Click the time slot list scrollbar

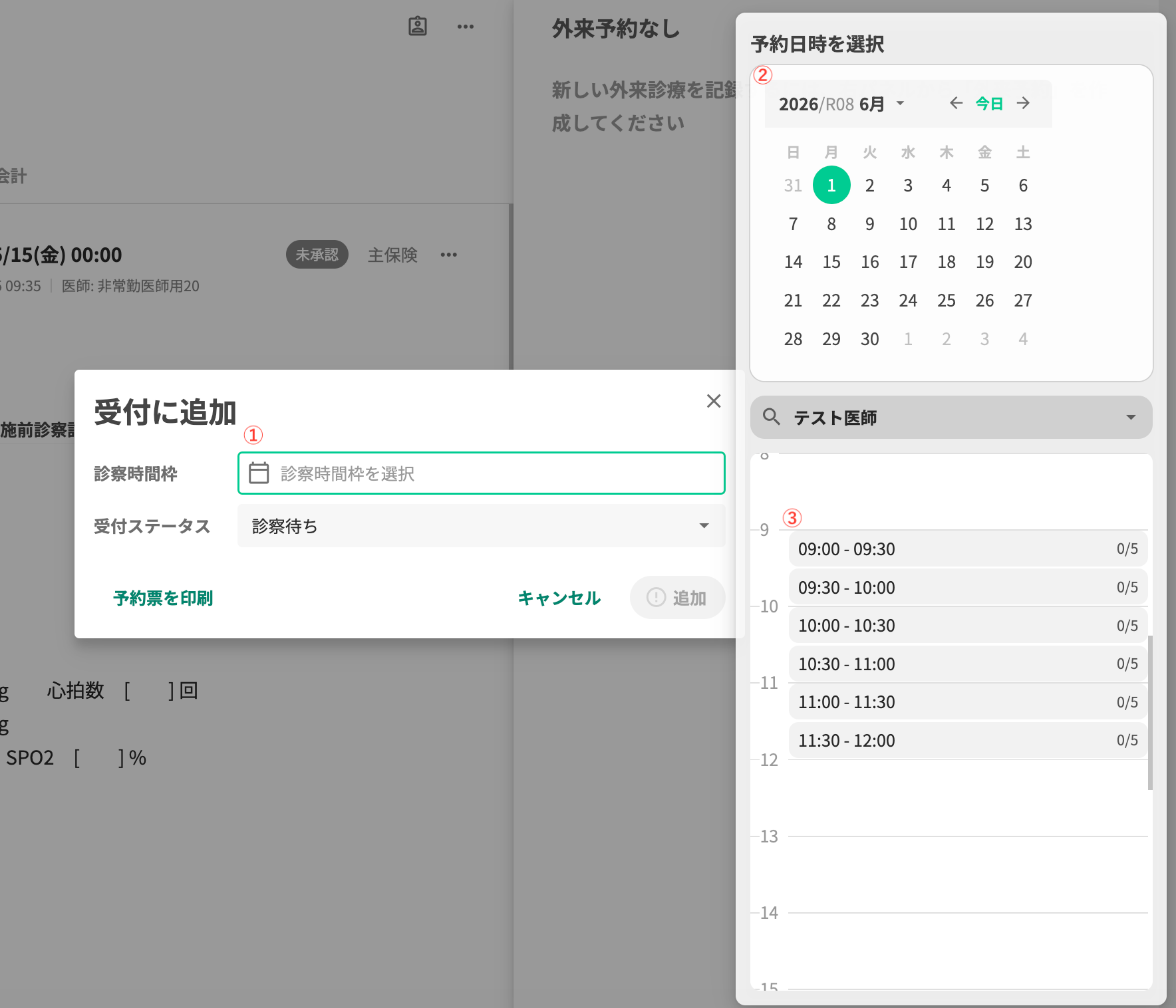point(1150,713)
